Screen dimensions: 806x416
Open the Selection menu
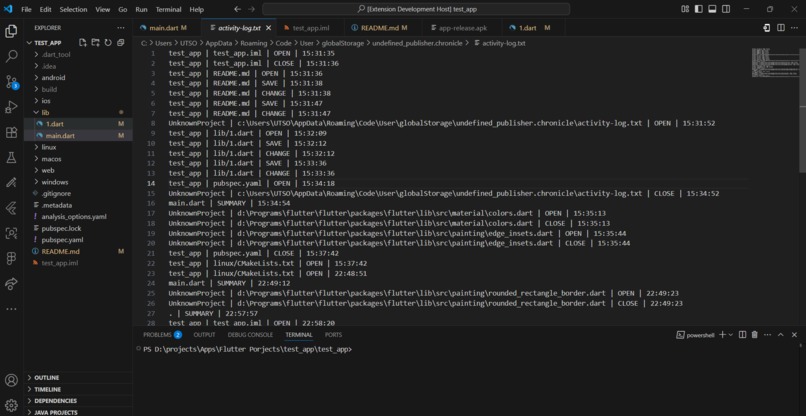73,9
